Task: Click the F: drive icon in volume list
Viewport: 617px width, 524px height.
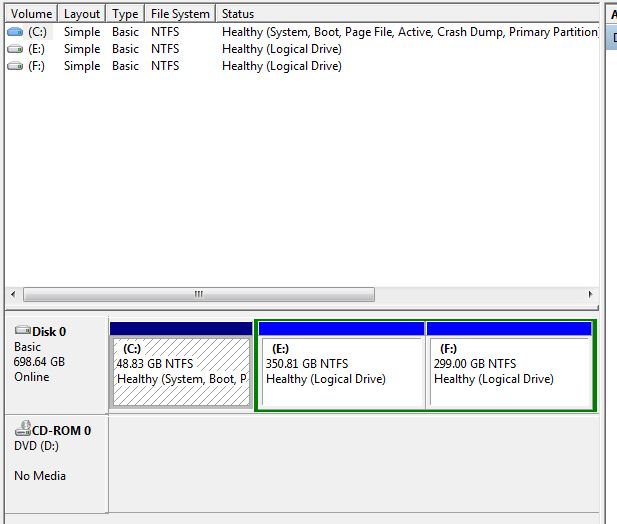Action: click(x=15, y=66)
